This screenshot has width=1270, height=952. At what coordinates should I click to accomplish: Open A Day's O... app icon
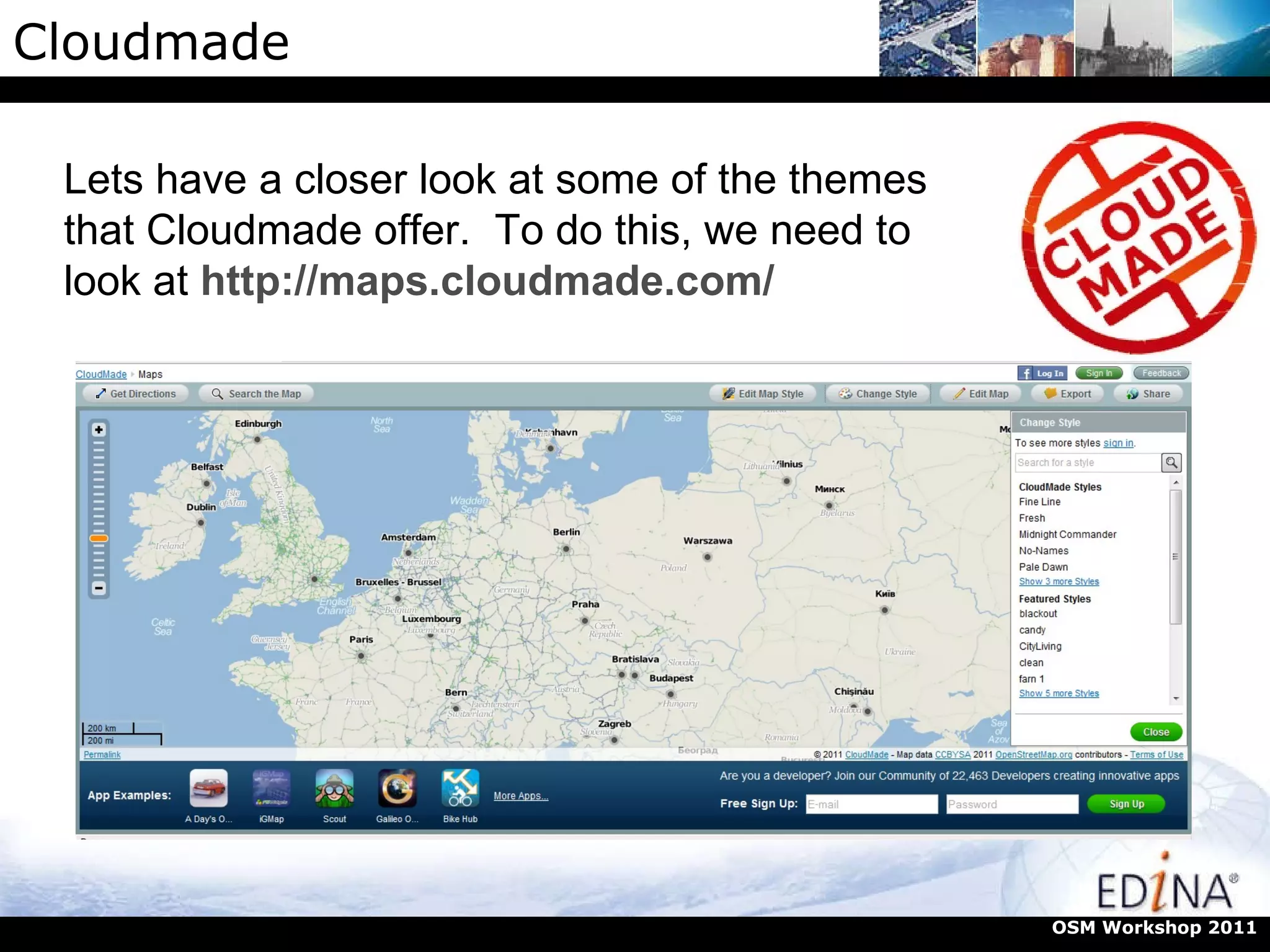pos(209,788)
